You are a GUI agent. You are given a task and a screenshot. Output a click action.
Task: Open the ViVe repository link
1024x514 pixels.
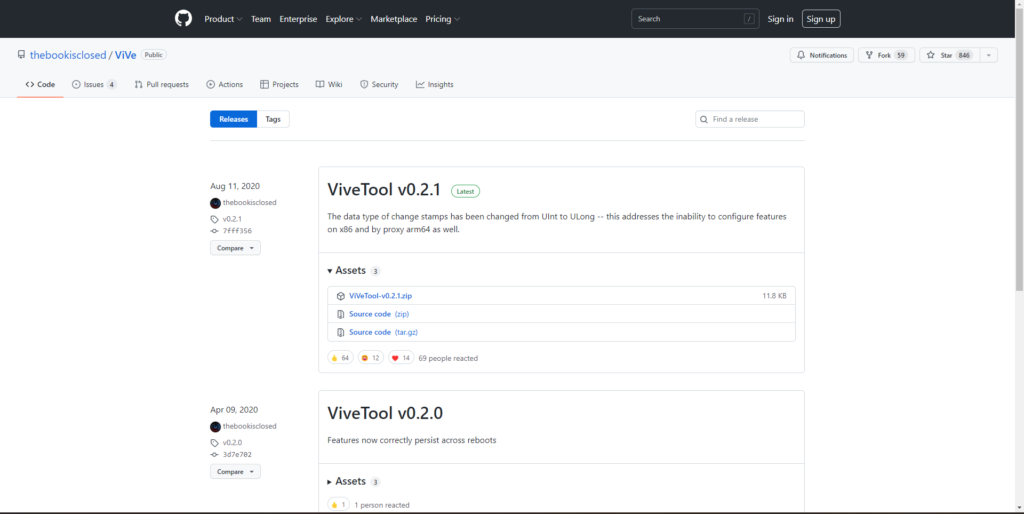pyautogui.click(x=125, y=55)
